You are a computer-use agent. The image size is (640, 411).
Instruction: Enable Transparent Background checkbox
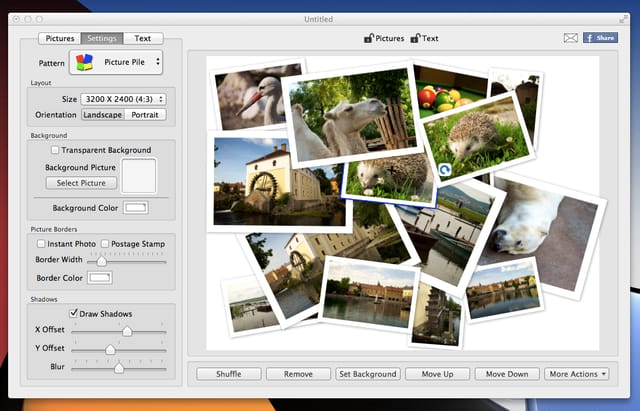(x=55, y=150)
